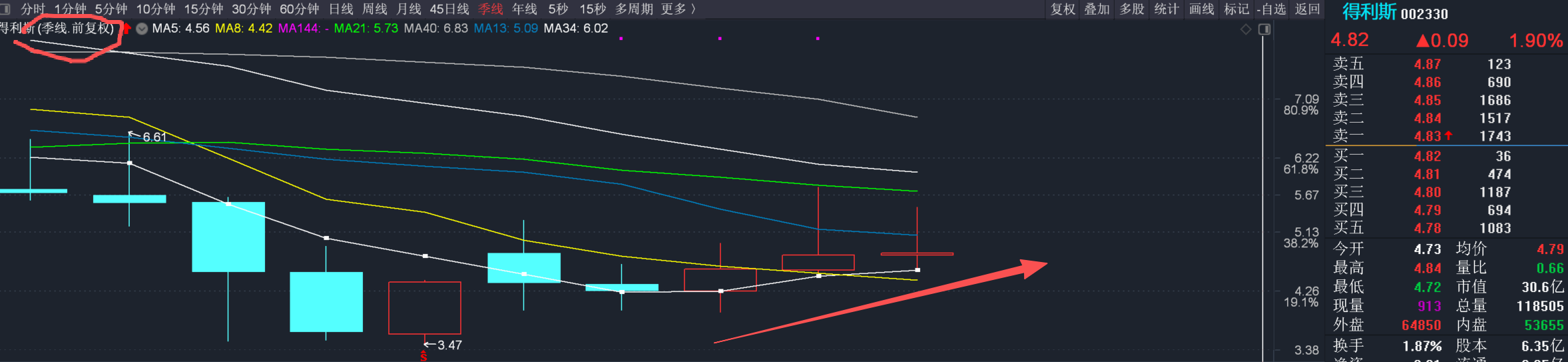Select the 5秒 period tab

click(x=558, y=9)
